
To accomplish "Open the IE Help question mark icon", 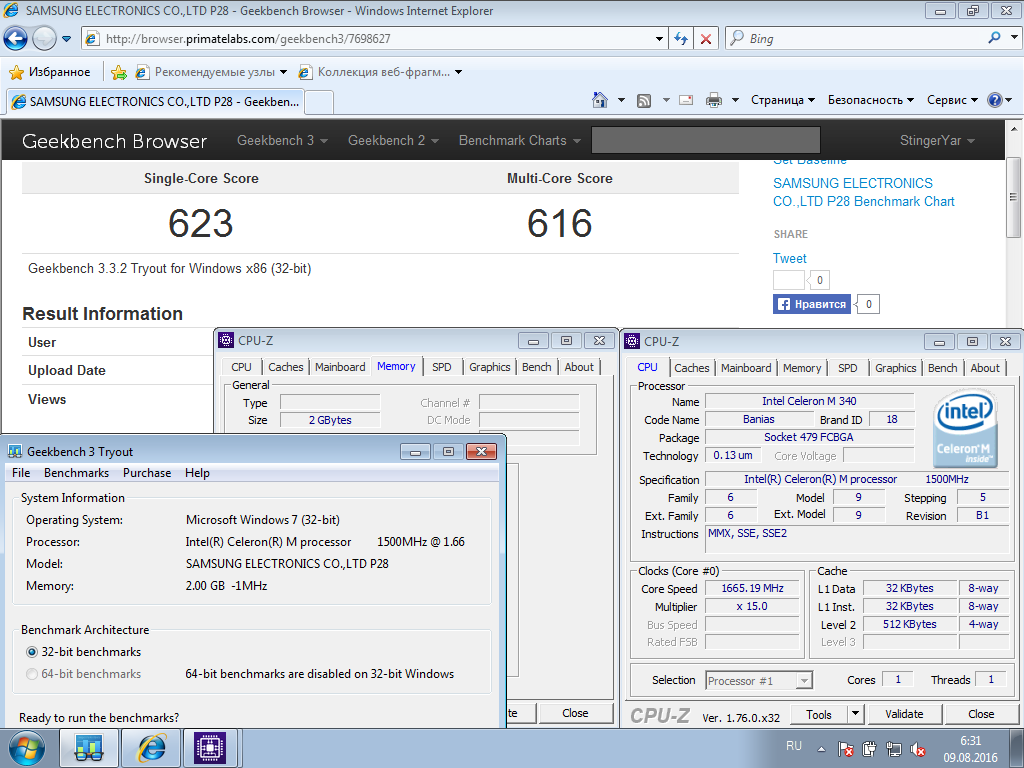I will pos(995,100).
